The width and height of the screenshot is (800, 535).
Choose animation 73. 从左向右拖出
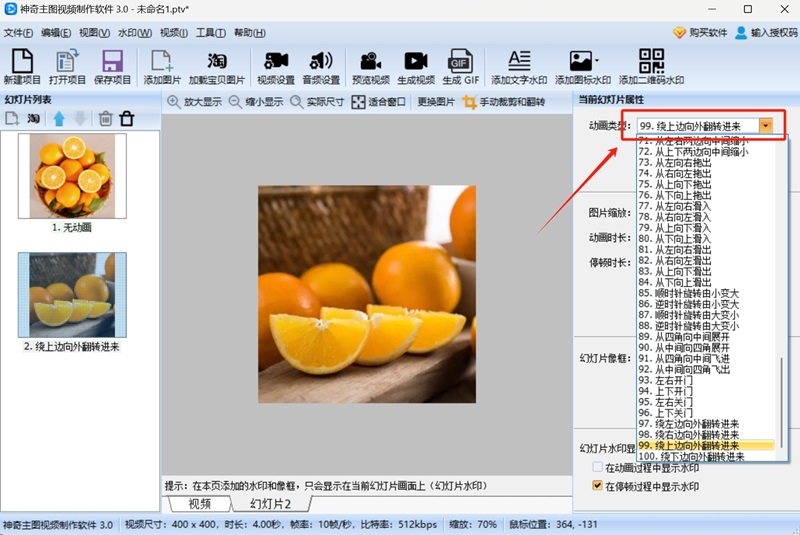(x=674, y=163)
